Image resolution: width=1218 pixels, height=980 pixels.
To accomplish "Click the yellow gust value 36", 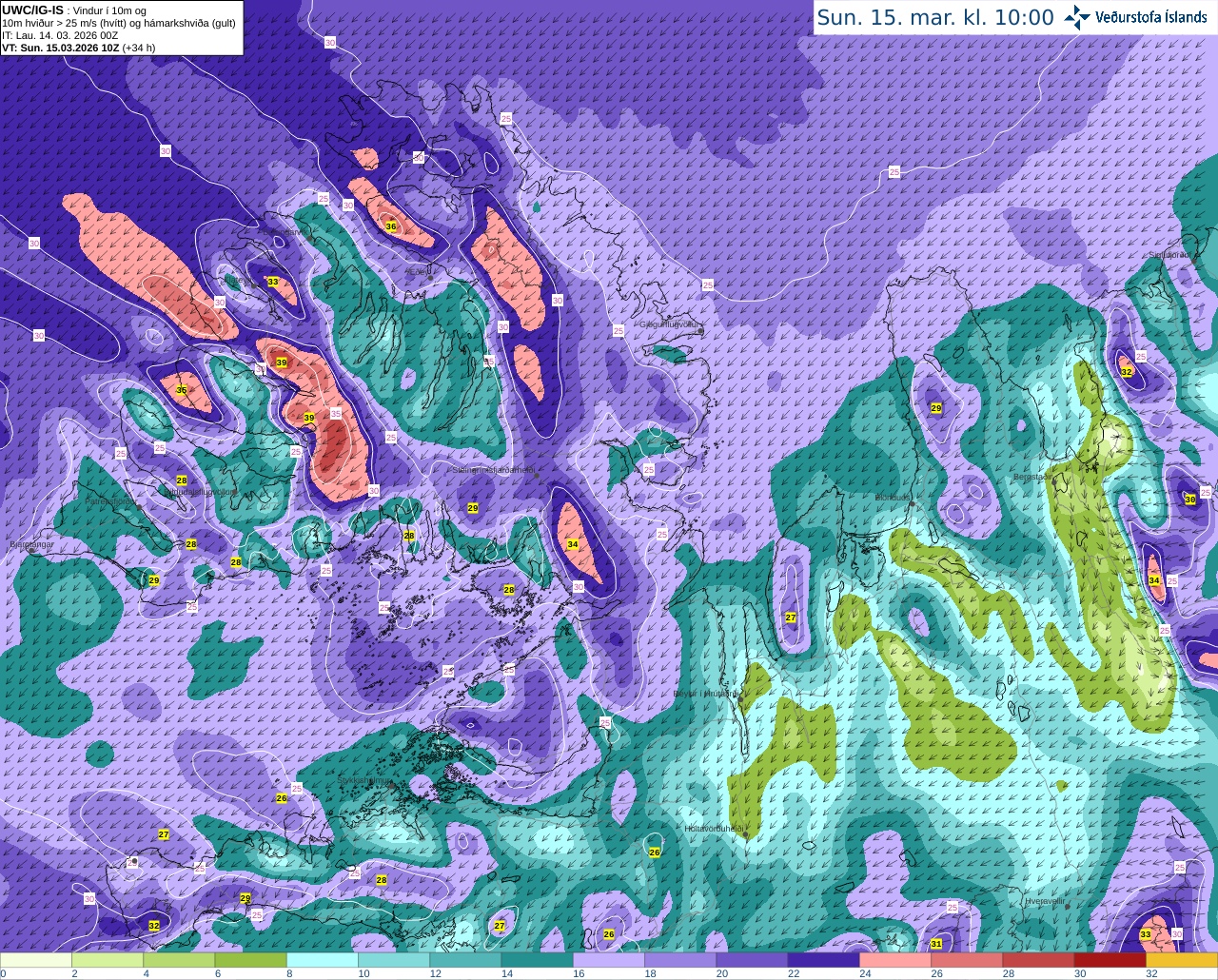I will tap(391, 225).
